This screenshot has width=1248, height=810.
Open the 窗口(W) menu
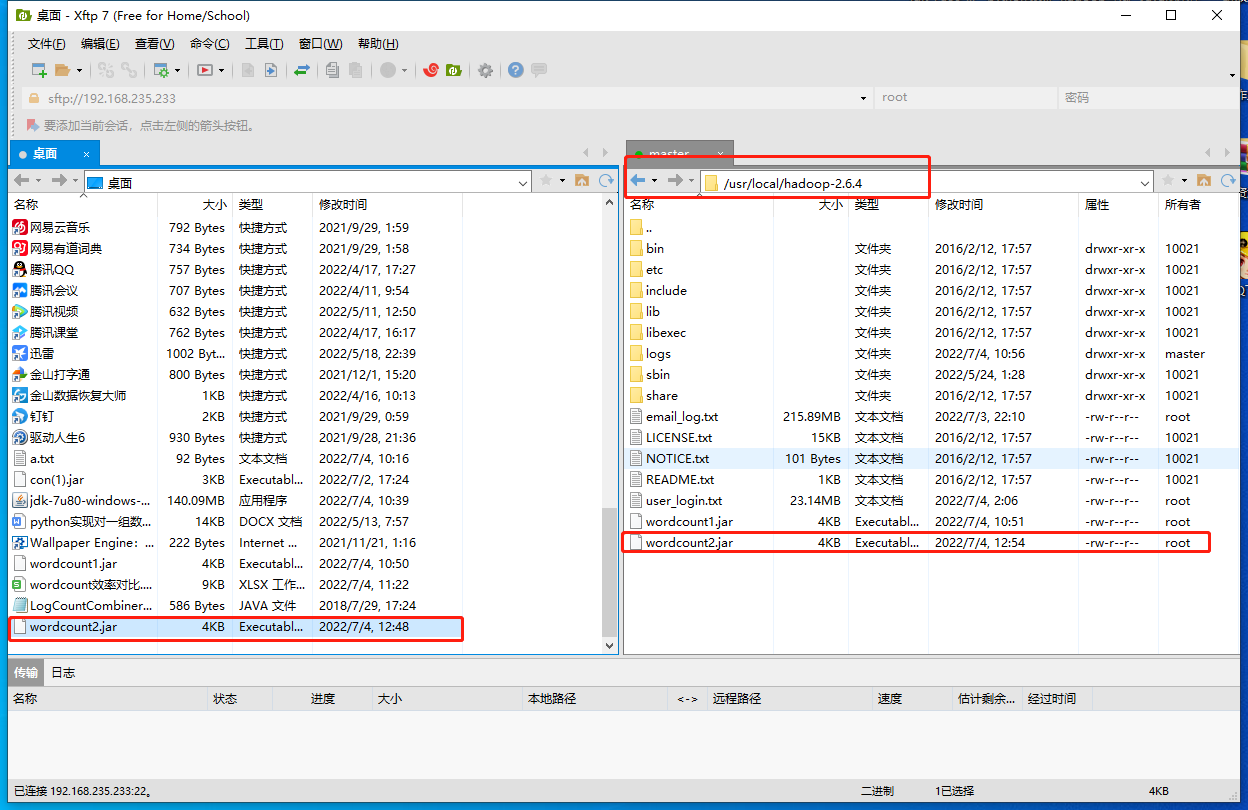[x=320, y=44]
